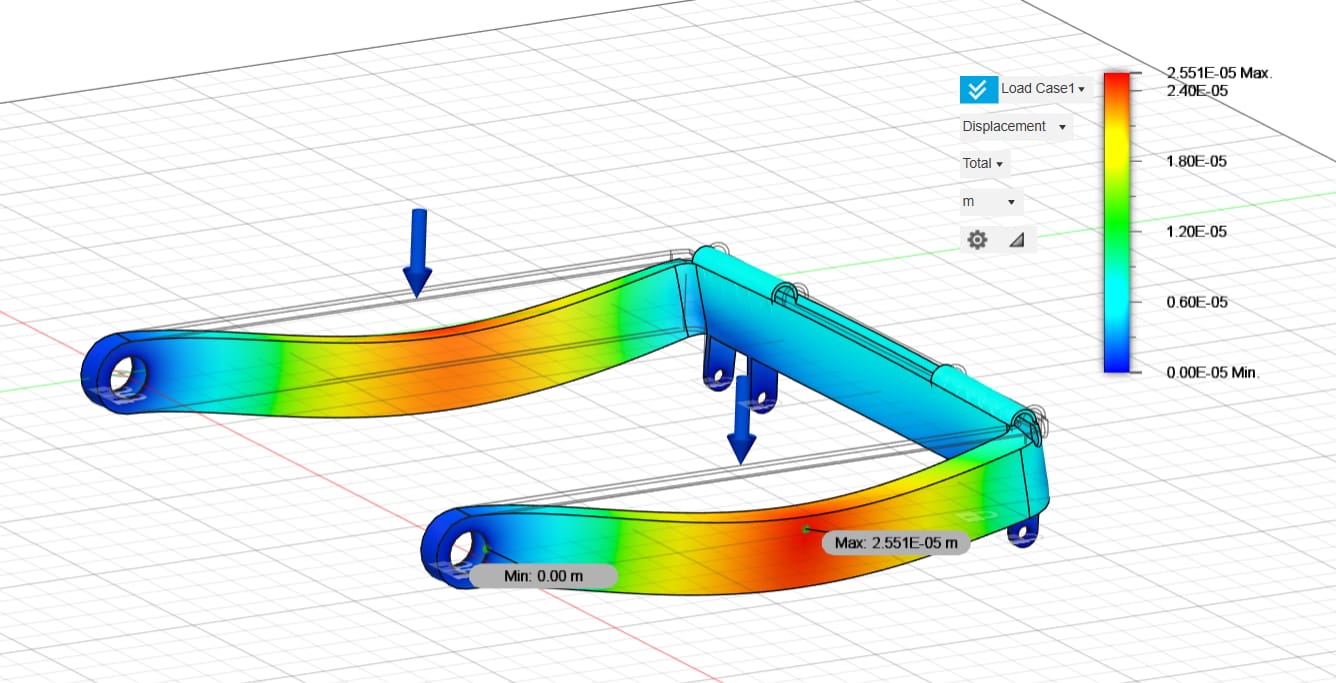Click the Min: 0.00 m probe label
The image size is (1336, 683).
(x=542, y=576)
